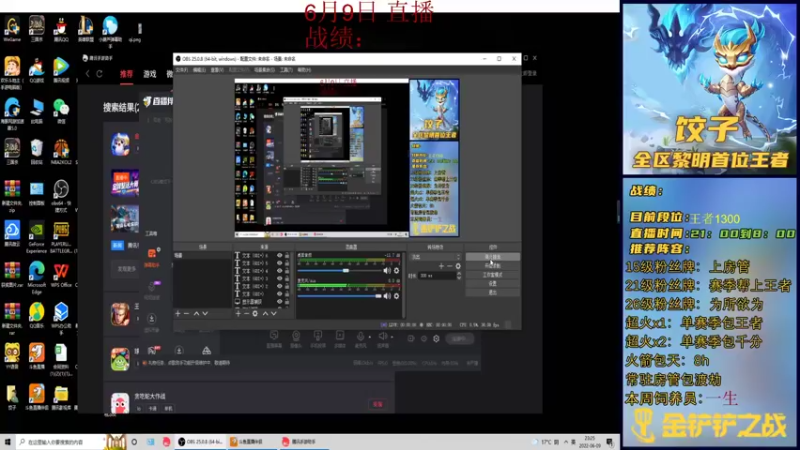Viewport: 800px width, 450px height.
Task: Open the OBS 查看 menu
Action: click(x=217, y=70)
